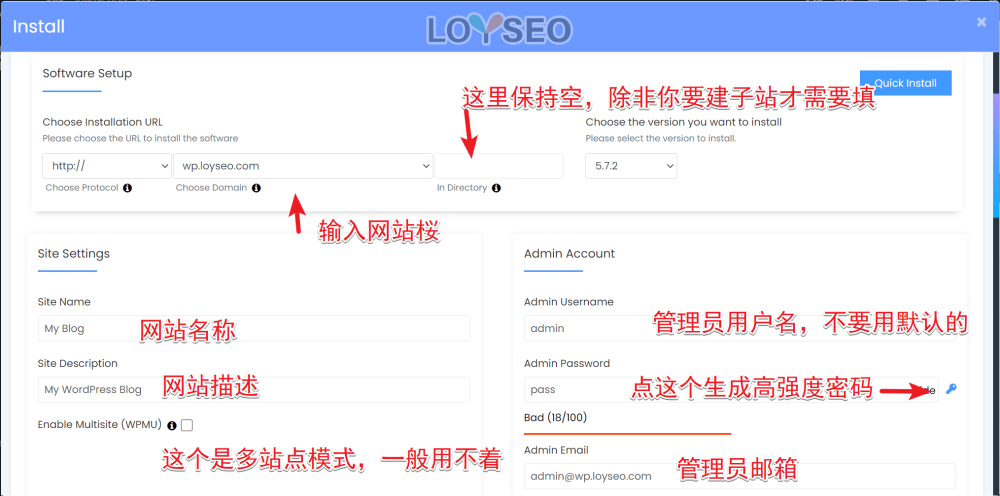Click the In Directory info icon
1000x496 pixels.
496,188
